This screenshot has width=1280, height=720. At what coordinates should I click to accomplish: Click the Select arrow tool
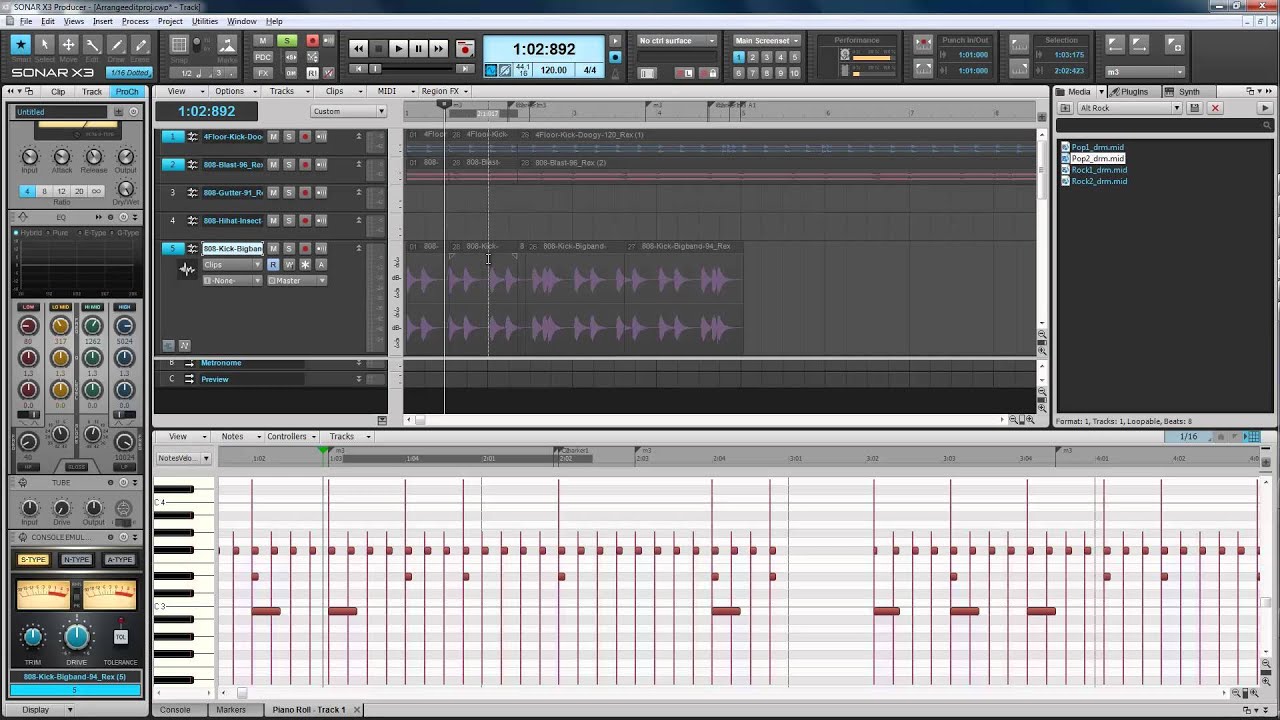[44, 45]
